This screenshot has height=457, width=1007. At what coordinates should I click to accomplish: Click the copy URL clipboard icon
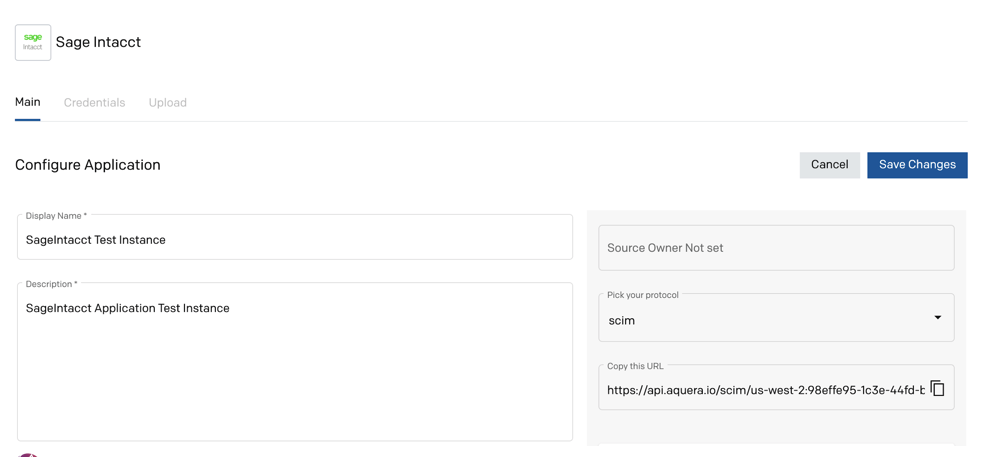click(x=937, y=389)
